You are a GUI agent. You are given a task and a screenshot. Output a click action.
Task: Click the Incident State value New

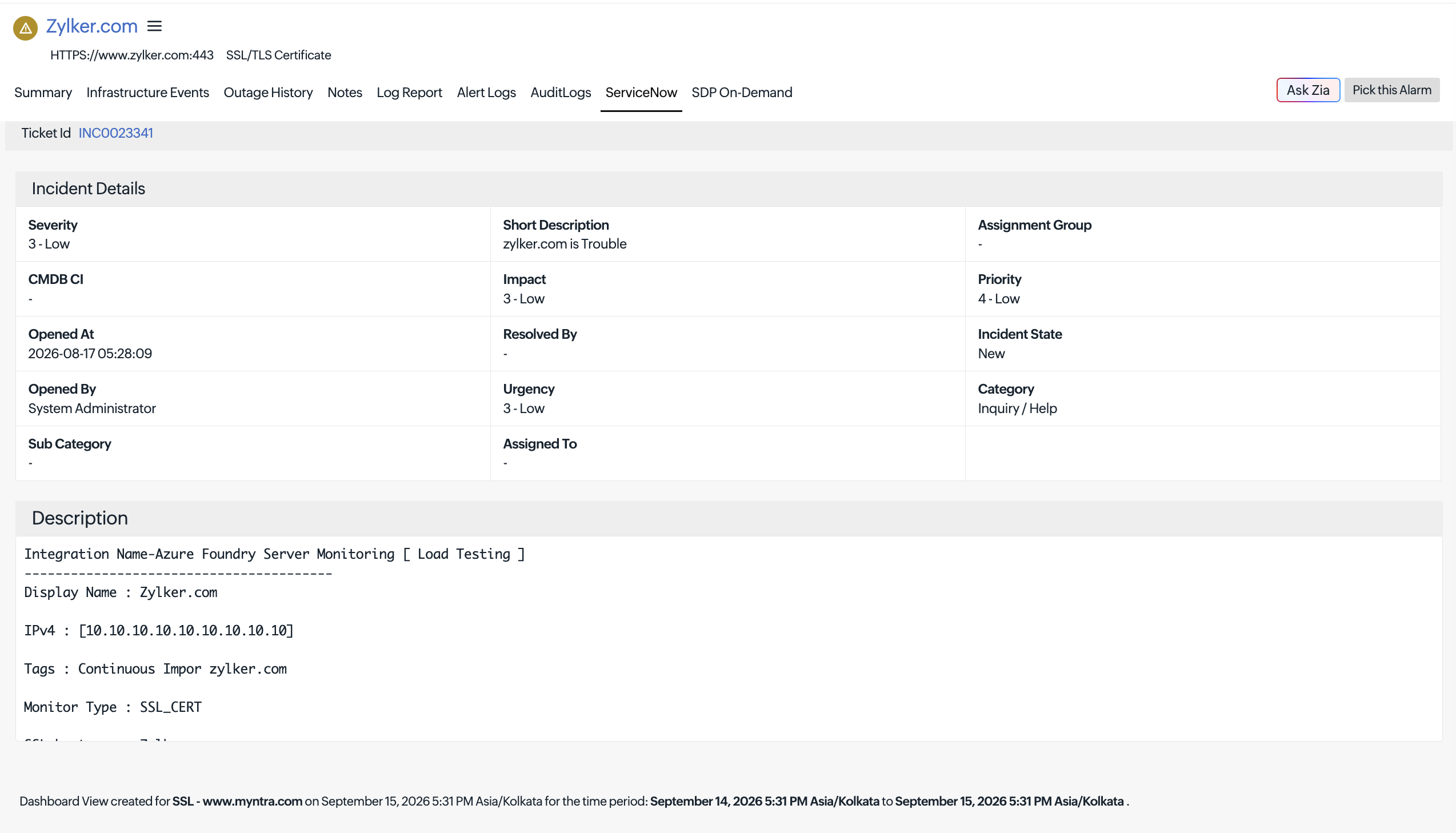point(991,354)
